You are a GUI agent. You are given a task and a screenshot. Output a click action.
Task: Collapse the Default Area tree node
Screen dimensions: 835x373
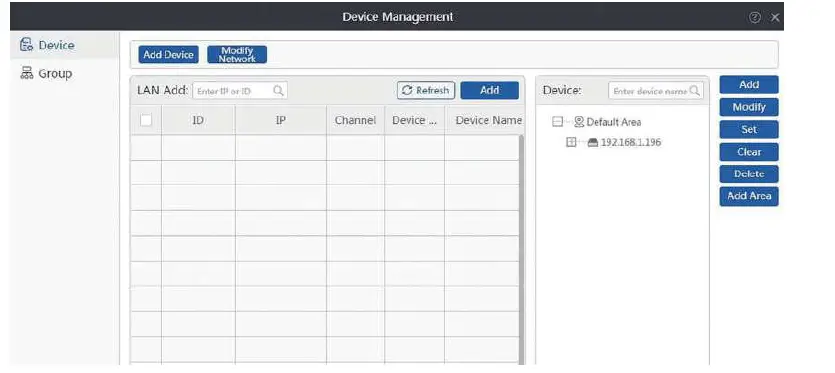[557, 122]
